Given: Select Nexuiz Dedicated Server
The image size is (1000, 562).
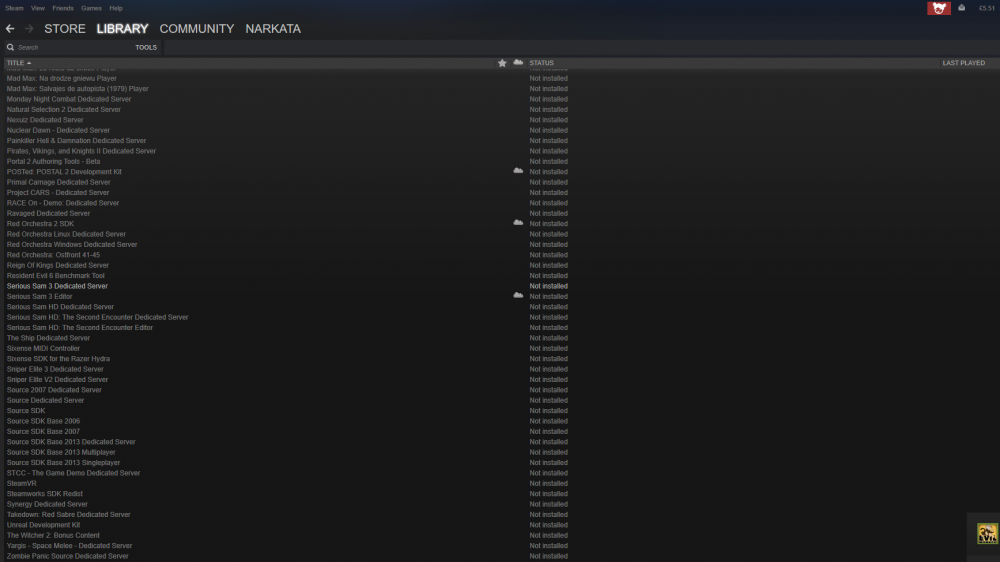Looking at the screenshot, I should [45, 120].
